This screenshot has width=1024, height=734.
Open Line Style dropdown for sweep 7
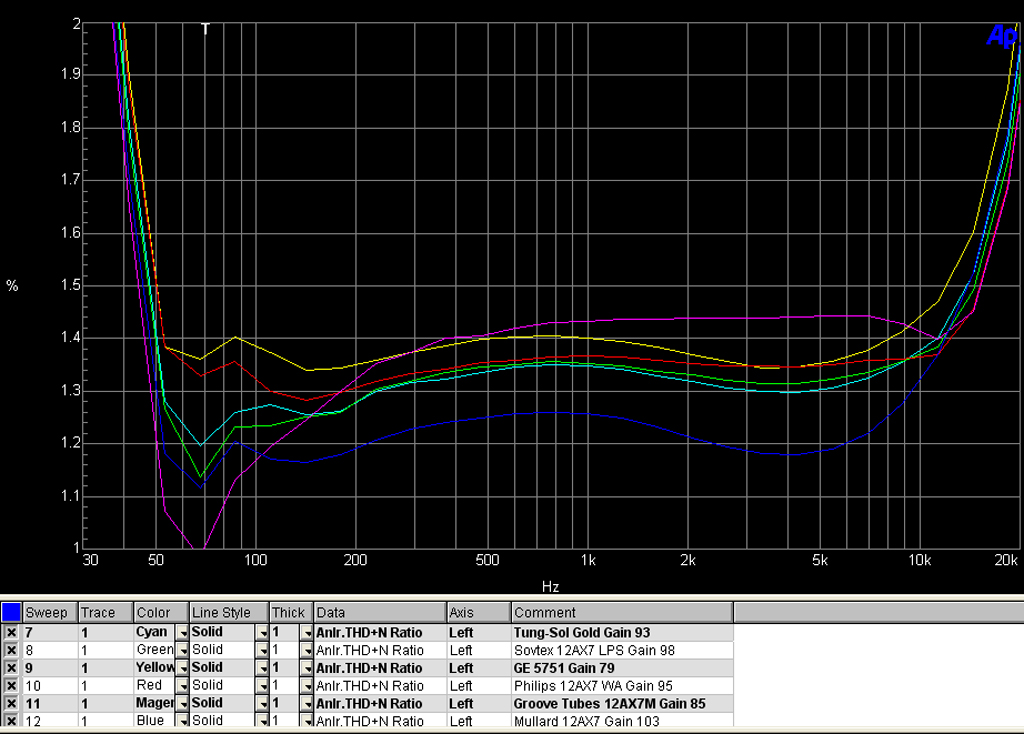[263, 633]
